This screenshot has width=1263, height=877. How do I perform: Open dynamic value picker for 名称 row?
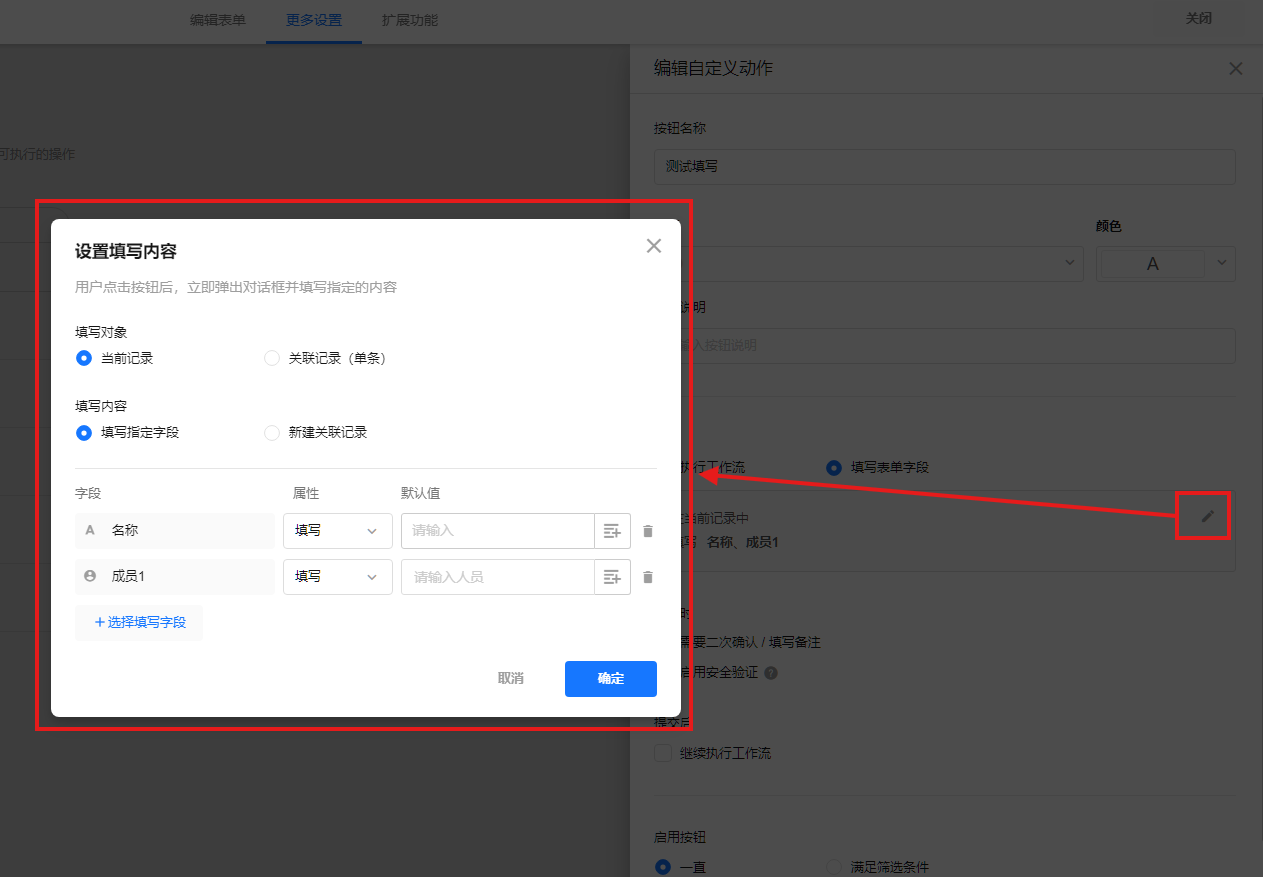(x=613, y=531)
